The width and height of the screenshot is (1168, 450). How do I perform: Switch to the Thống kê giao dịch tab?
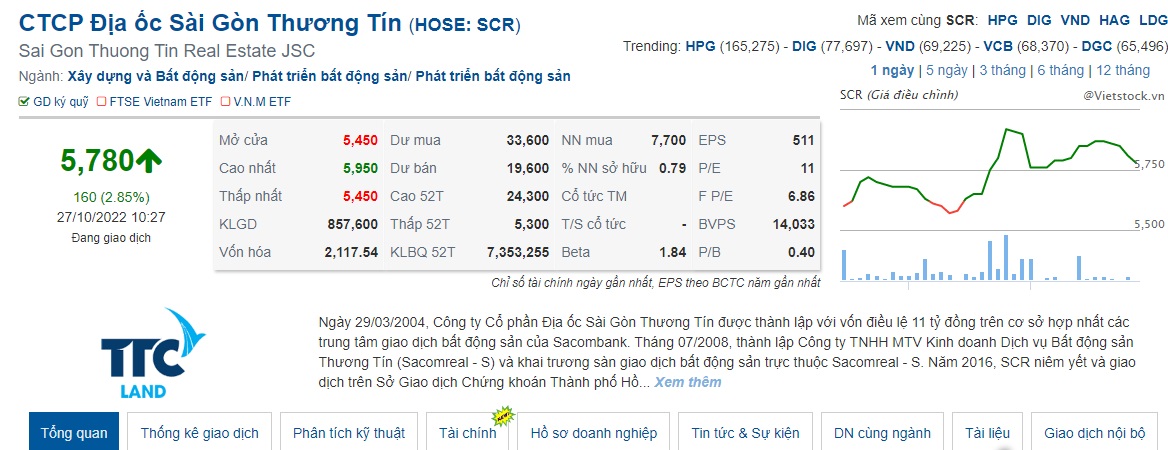[199, 433]
